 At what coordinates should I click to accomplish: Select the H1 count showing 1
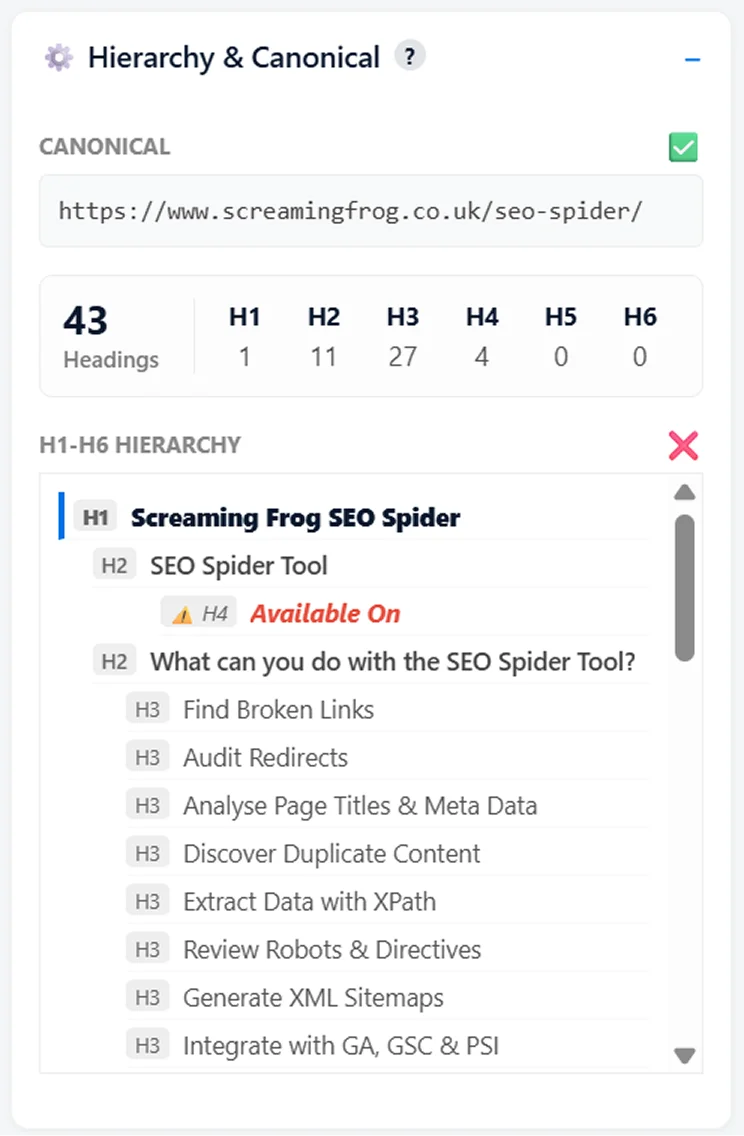pos(244,352)
